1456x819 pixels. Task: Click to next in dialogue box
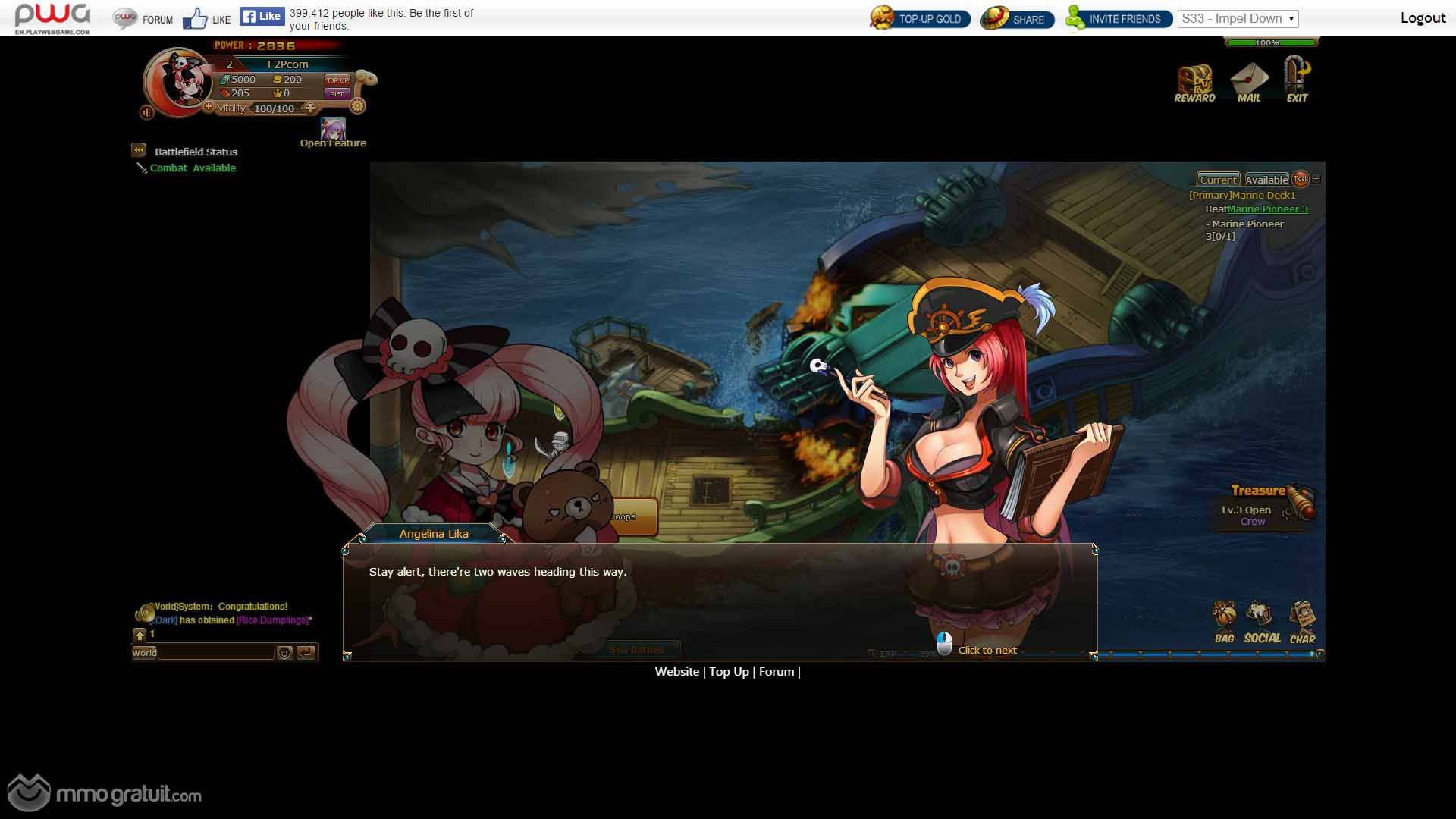[x=987, y=650]
